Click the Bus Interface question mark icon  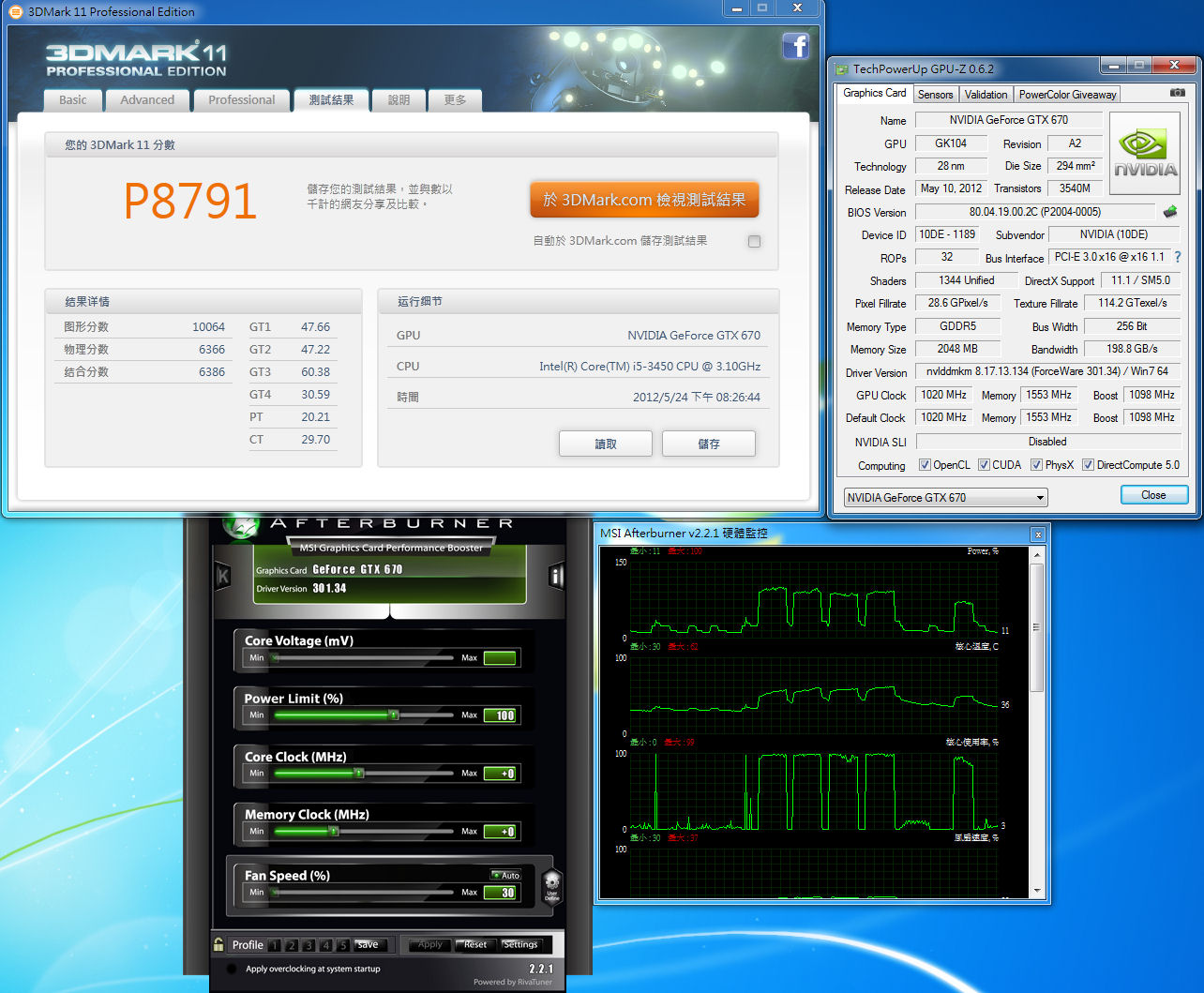1178,257
